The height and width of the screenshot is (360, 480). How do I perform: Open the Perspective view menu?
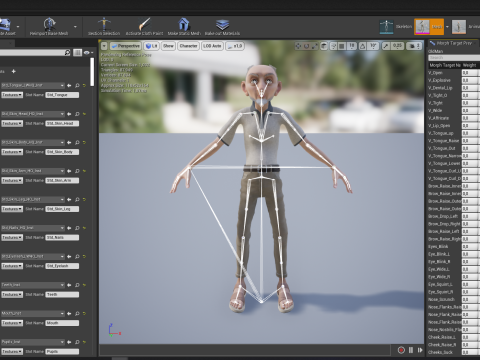(x=125, y=46)
